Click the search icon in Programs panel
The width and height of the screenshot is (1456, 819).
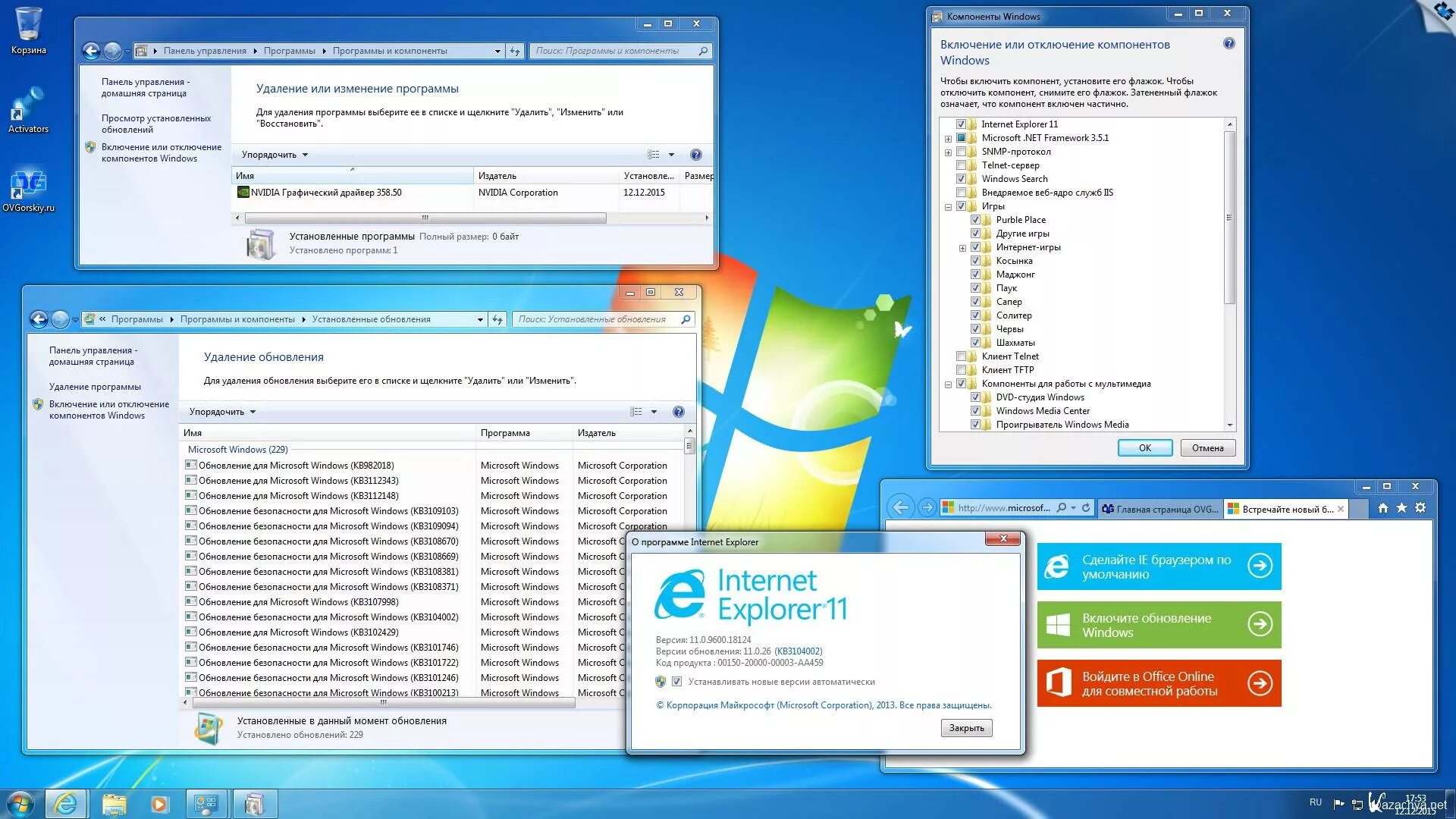coord(705,50)
